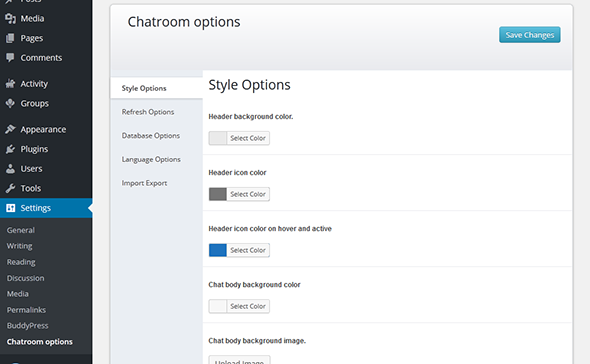Click the Appearance paintbrush icon
Viewport: 590px width, 364px height.
[11, 129]
